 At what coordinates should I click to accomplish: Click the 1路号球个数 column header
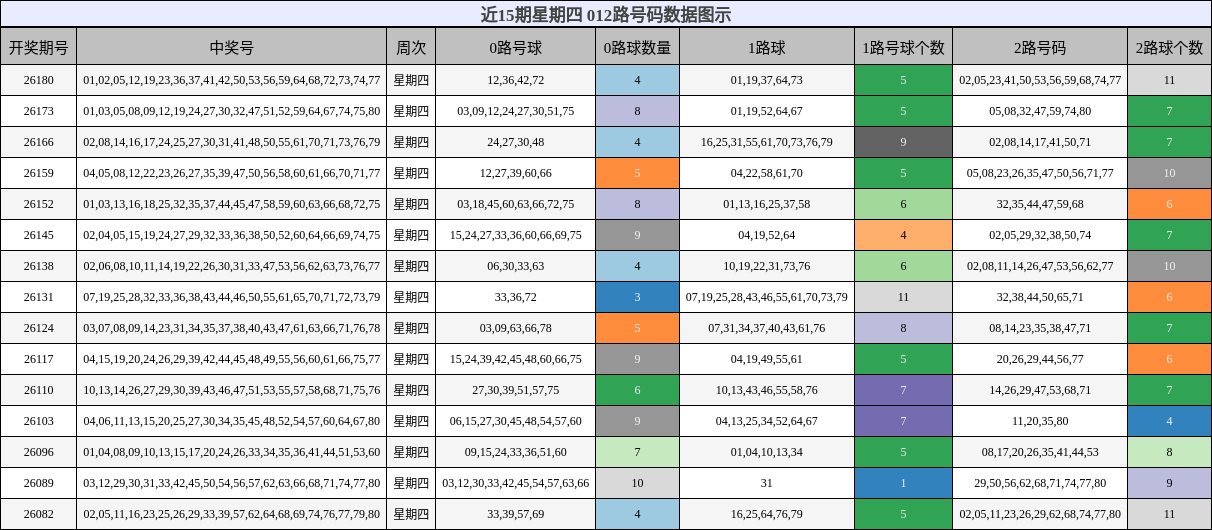[903, 47]
